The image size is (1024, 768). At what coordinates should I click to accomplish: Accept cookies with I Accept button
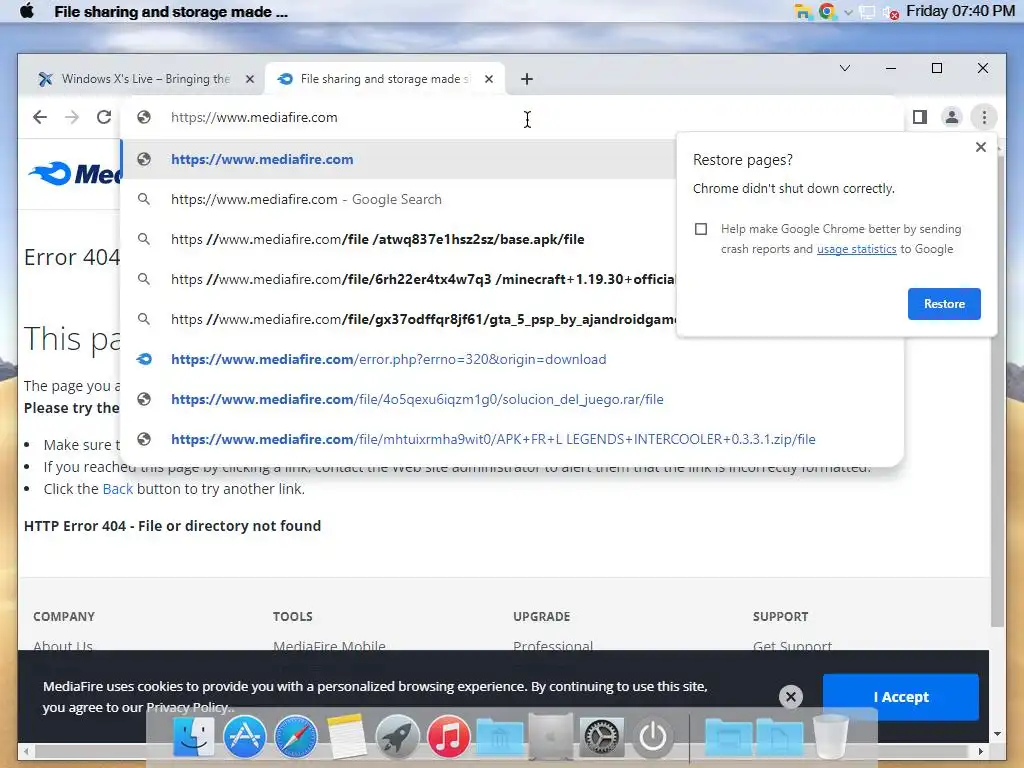tap(901, 697)
